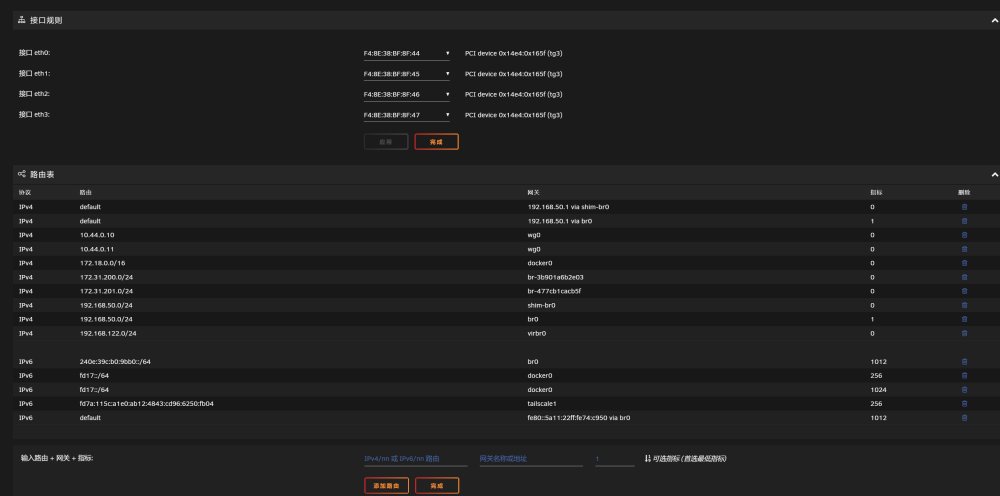Click the 应用 button under interface rules
Viewport: 1000px width, 496px height.
386,142
